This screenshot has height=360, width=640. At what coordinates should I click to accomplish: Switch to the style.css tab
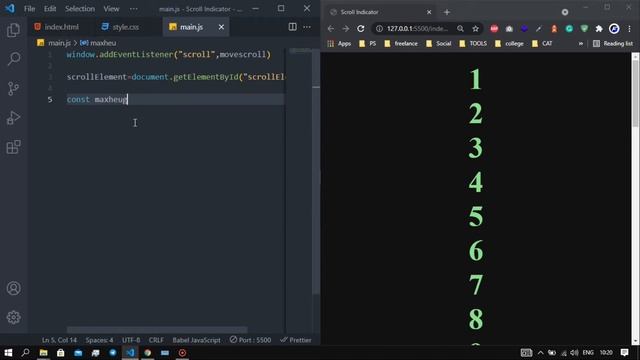click(x=120, y=27)
